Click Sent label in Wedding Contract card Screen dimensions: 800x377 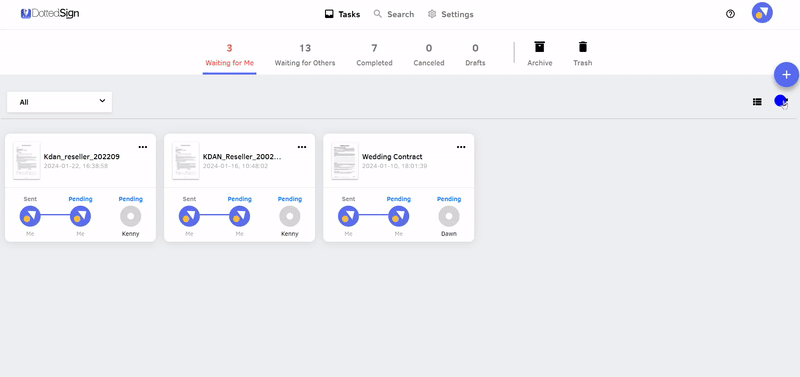[x=348, y=199]
